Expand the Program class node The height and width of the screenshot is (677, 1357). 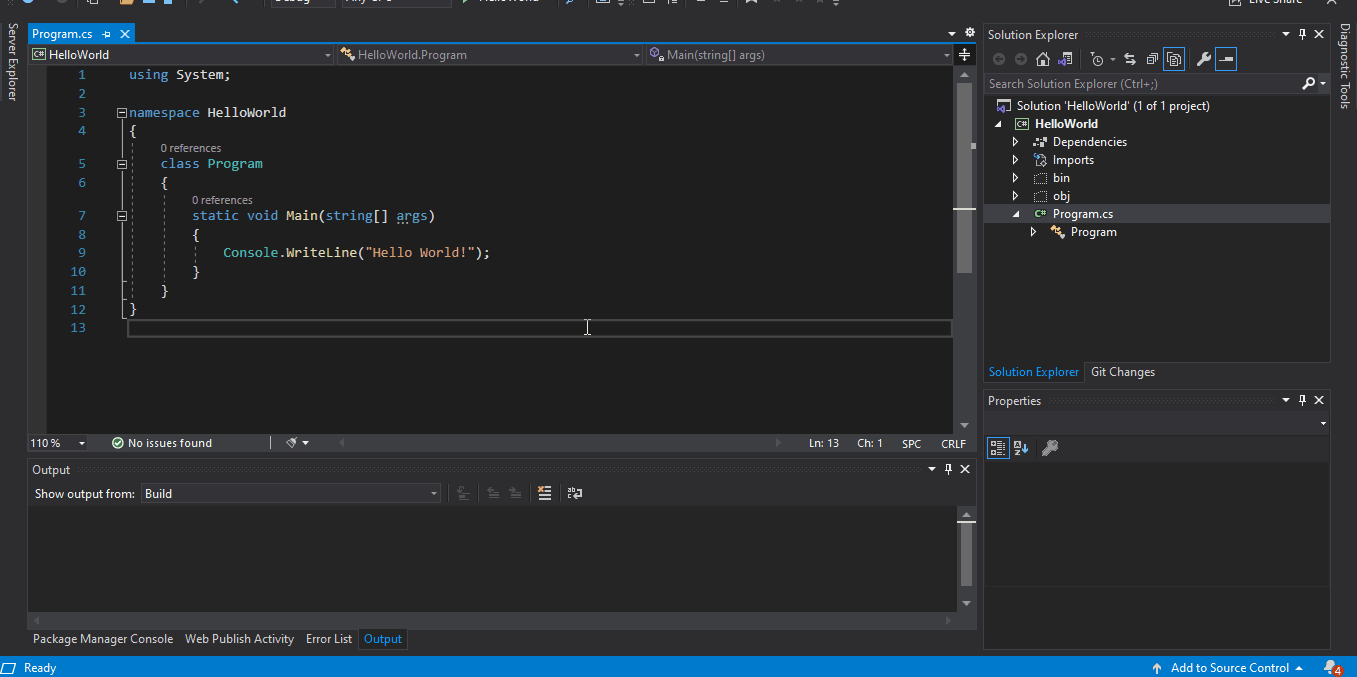click(1033, 232)
